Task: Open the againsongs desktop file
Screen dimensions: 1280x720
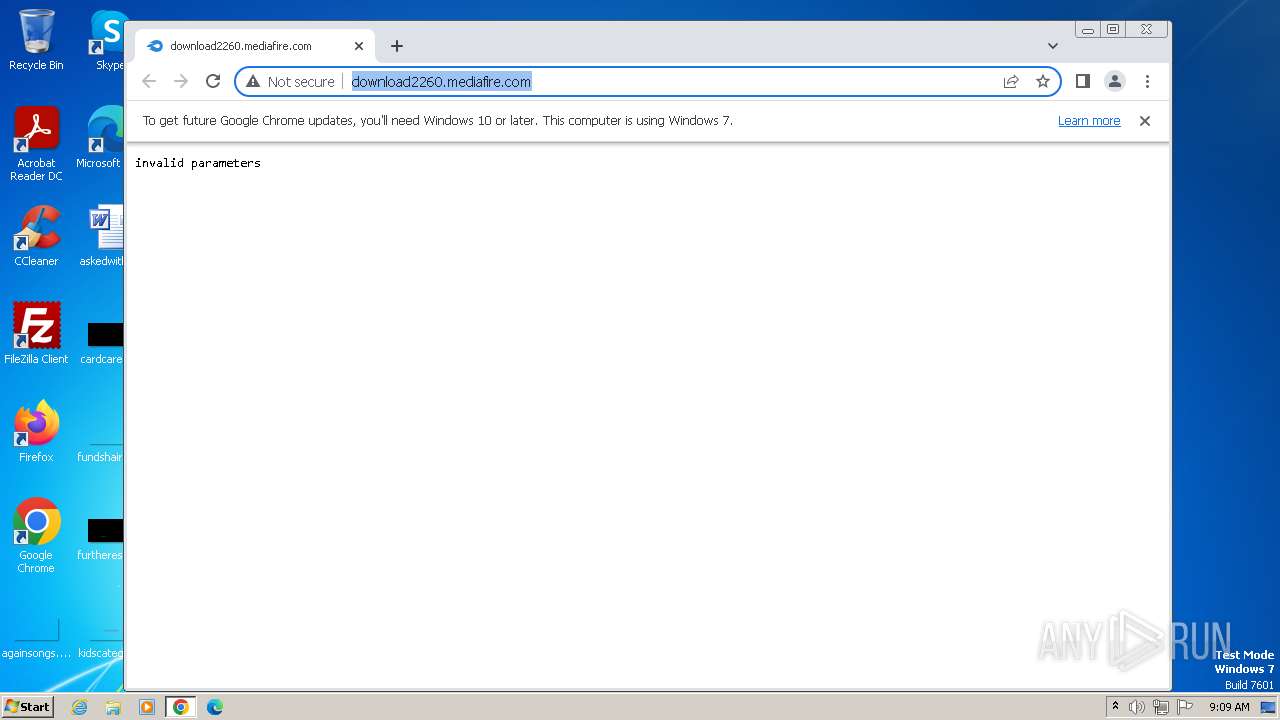Action: 36,640
